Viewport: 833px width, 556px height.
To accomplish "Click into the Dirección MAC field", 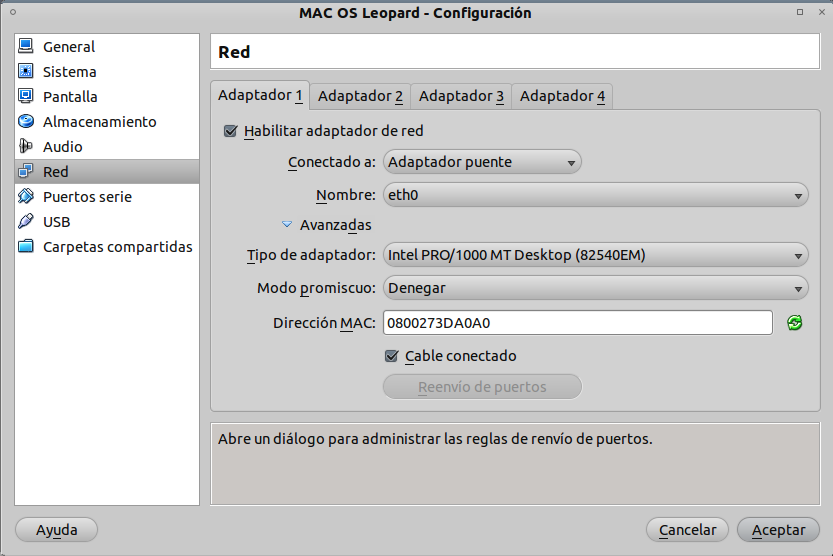I will 577,323.
